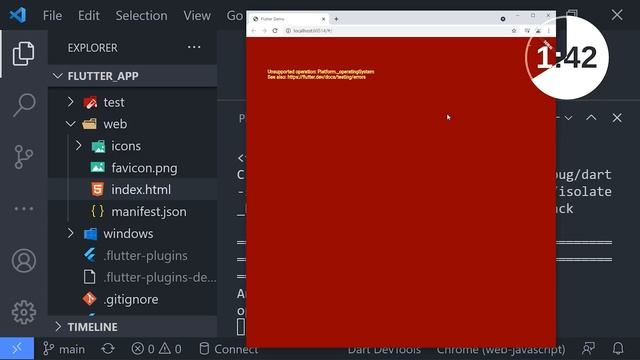Expand the windows folder
640x360 pixels.
coord(133,233)
